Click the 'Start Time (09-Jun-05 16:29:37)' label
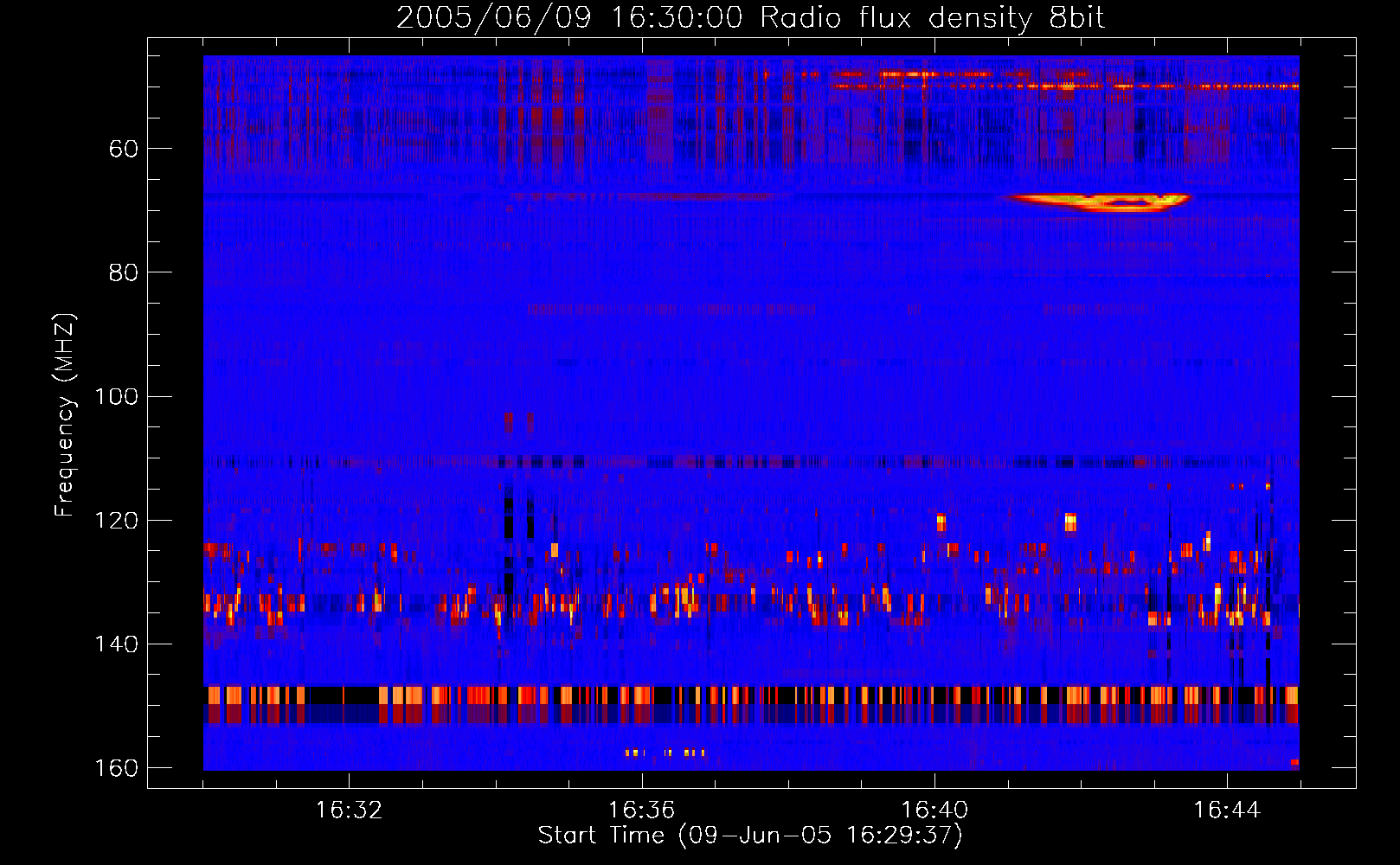 click(x=750, y=836)
